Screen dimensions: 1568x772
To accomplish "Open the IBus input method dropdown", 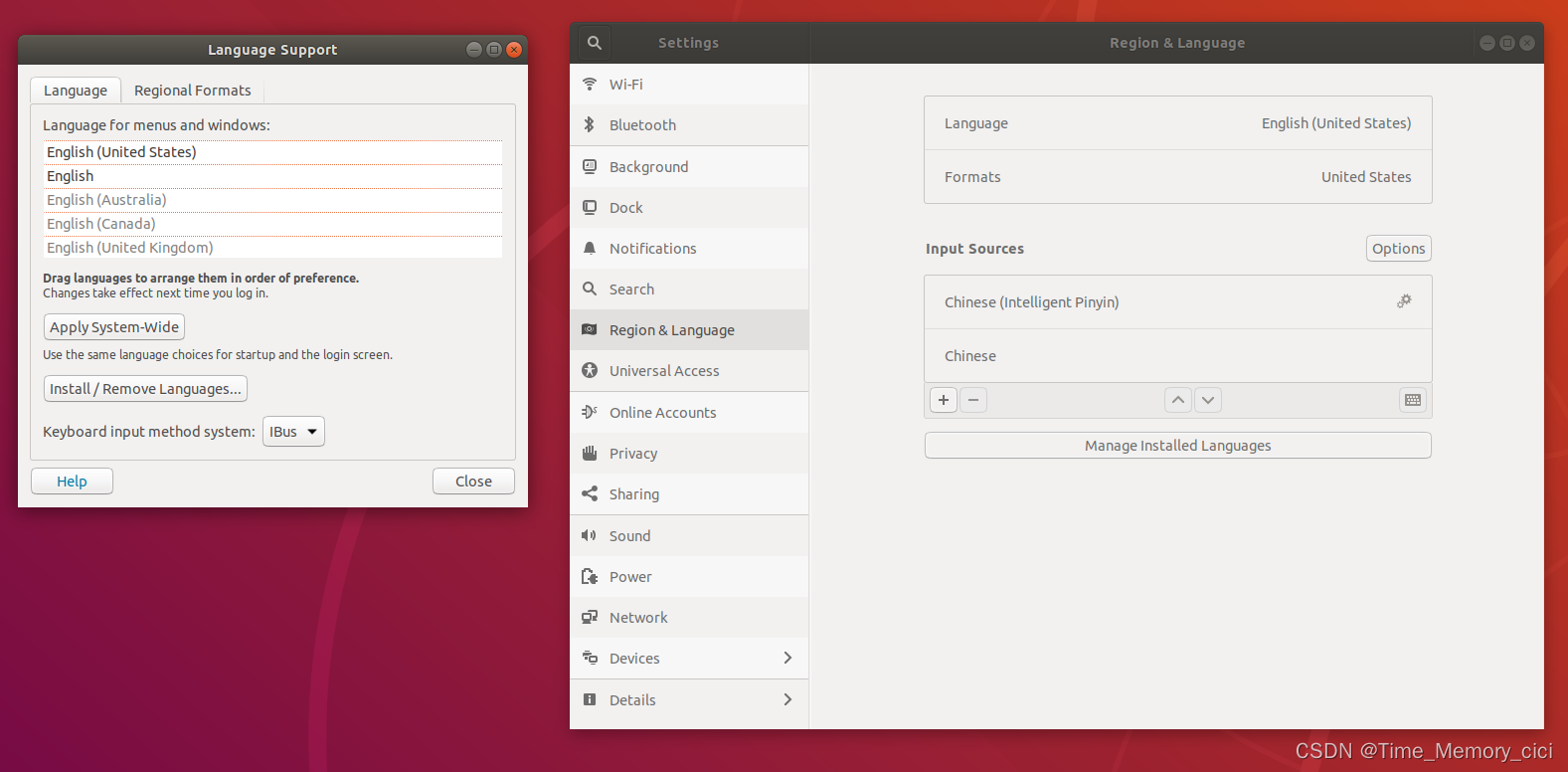I will [293, 432].
